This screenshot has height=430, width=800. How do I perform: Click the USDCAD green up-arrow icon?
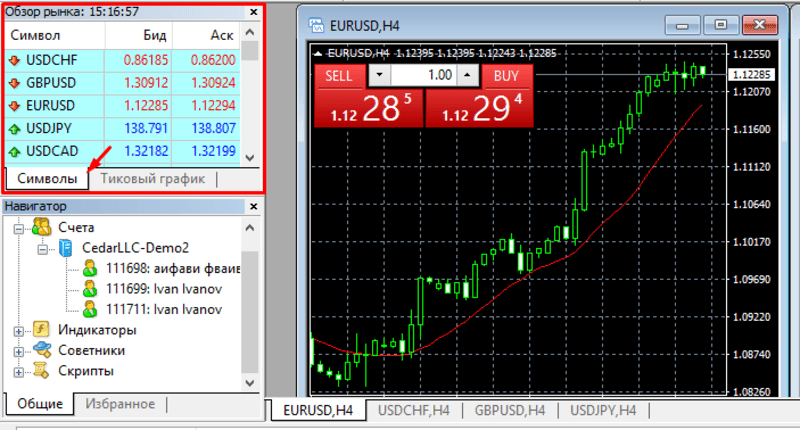coord(14,151)
